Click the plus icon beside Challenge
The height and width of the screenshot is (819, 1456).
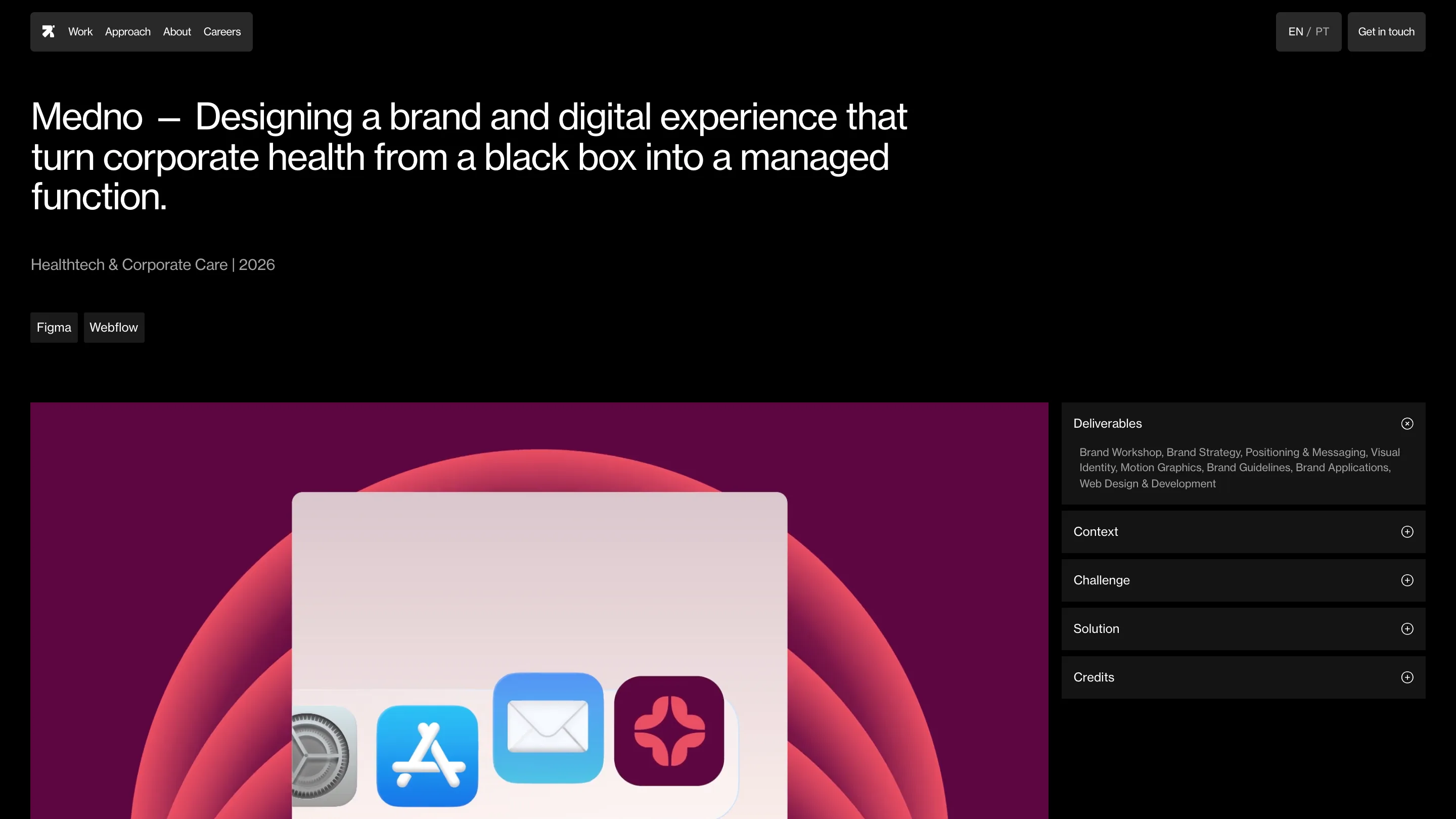[1407, 580]
